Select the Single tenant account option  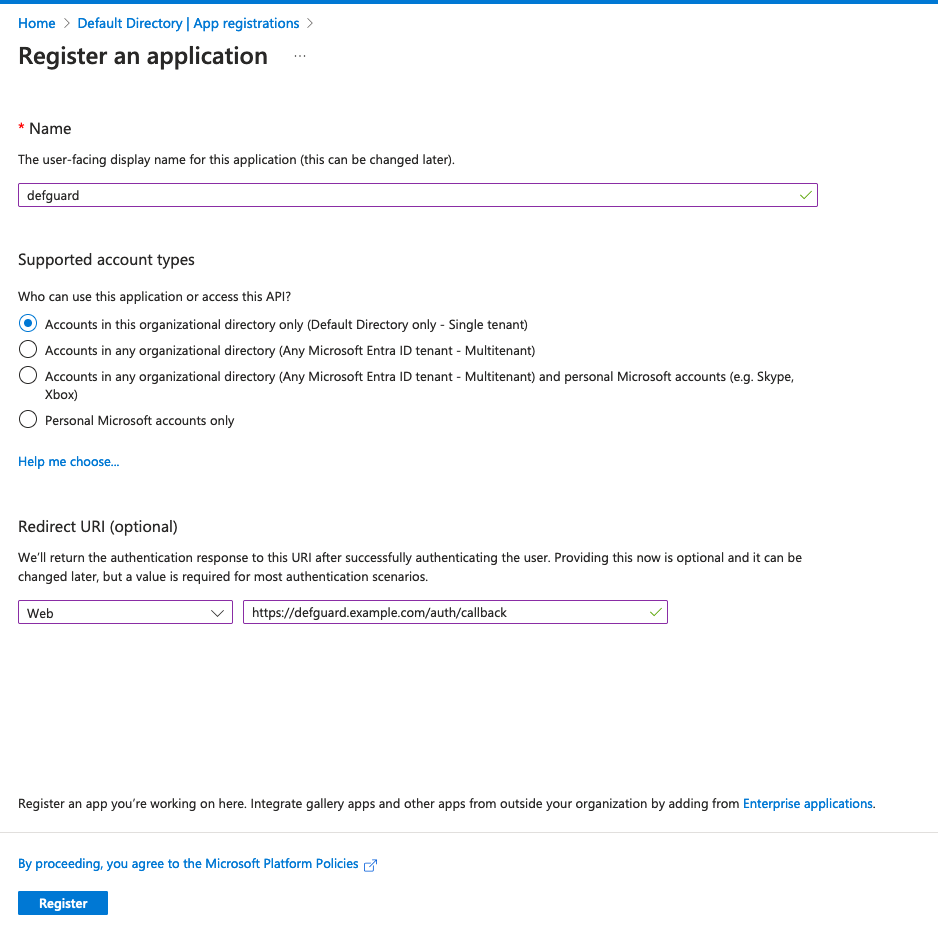coord(28,324)
